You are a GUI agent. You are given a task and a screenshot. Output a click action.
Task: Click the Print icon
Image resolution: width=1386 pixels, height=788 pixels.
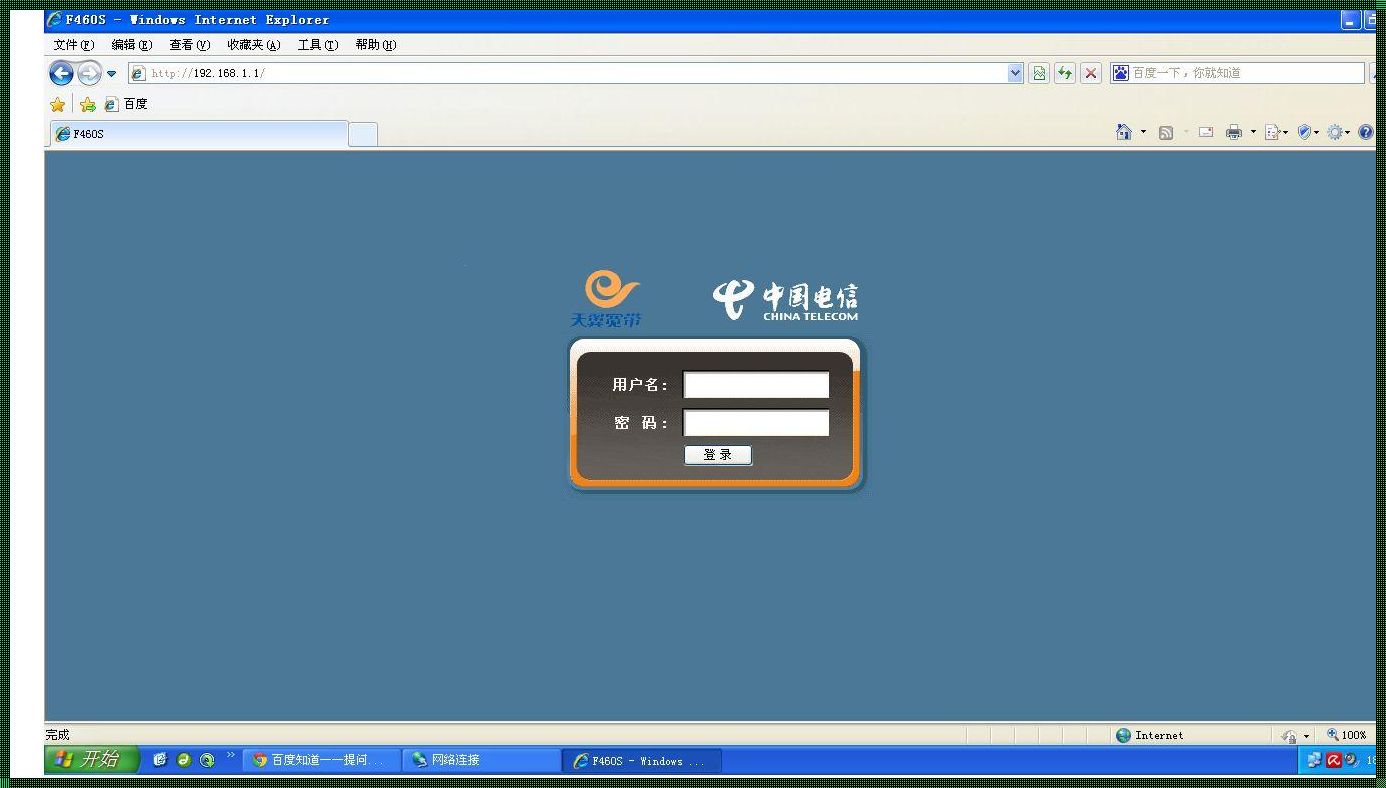click(1234, 132)
